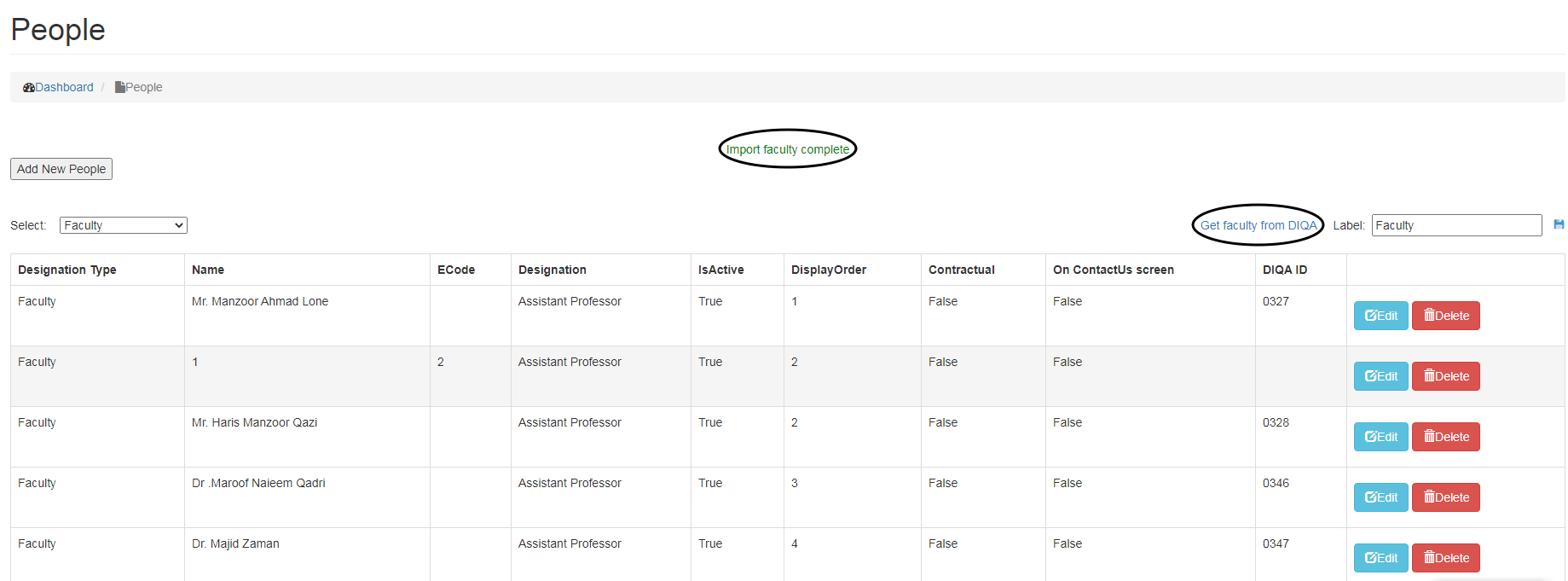This screenshot has width=1568, height=581.
Task: Click the Name column header
Action: pos(208,270)
